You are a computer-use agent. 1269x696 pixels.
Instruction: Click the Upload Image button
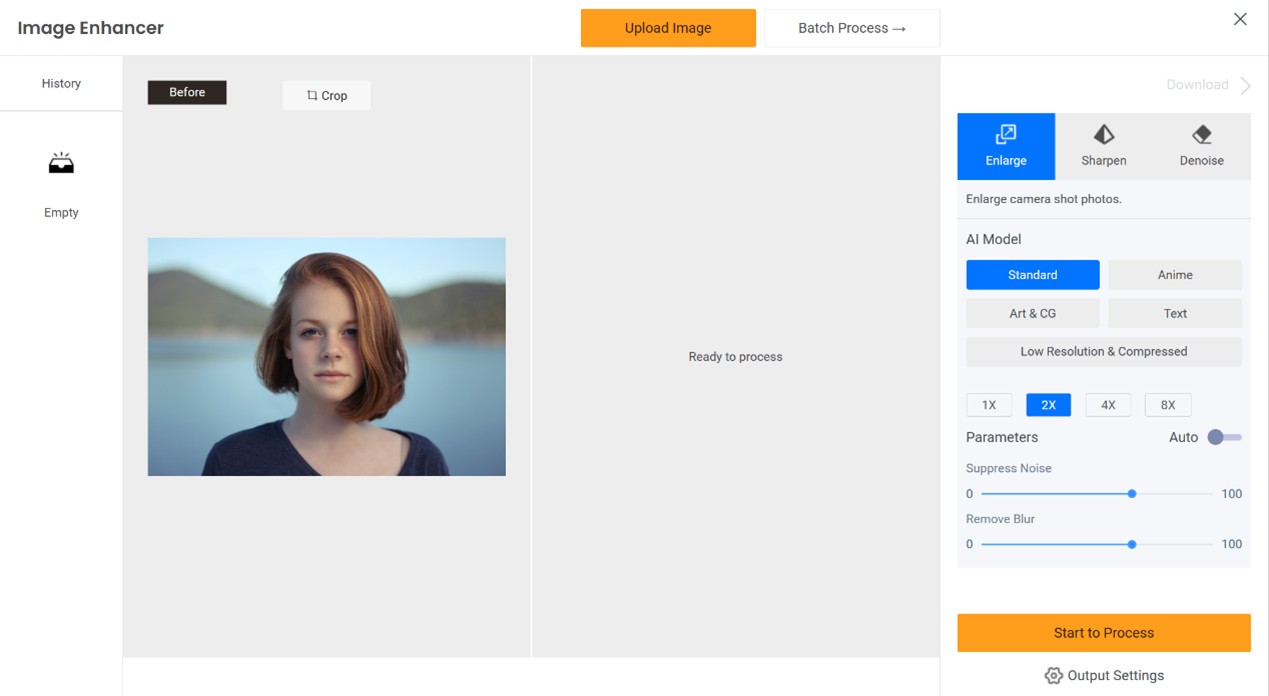click(x=668, y=28)
